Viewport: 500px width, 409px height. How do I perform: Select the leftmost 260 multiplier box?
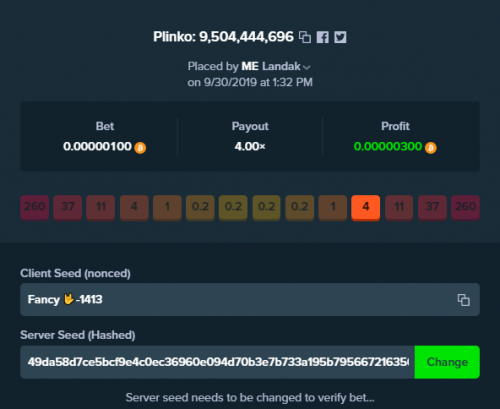tap(35, 207)
